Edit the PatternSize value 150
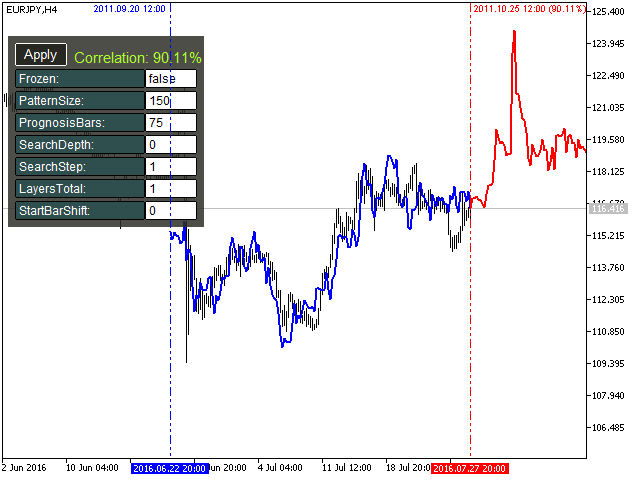This screenshot has width=640, height=480. [171, 101]
